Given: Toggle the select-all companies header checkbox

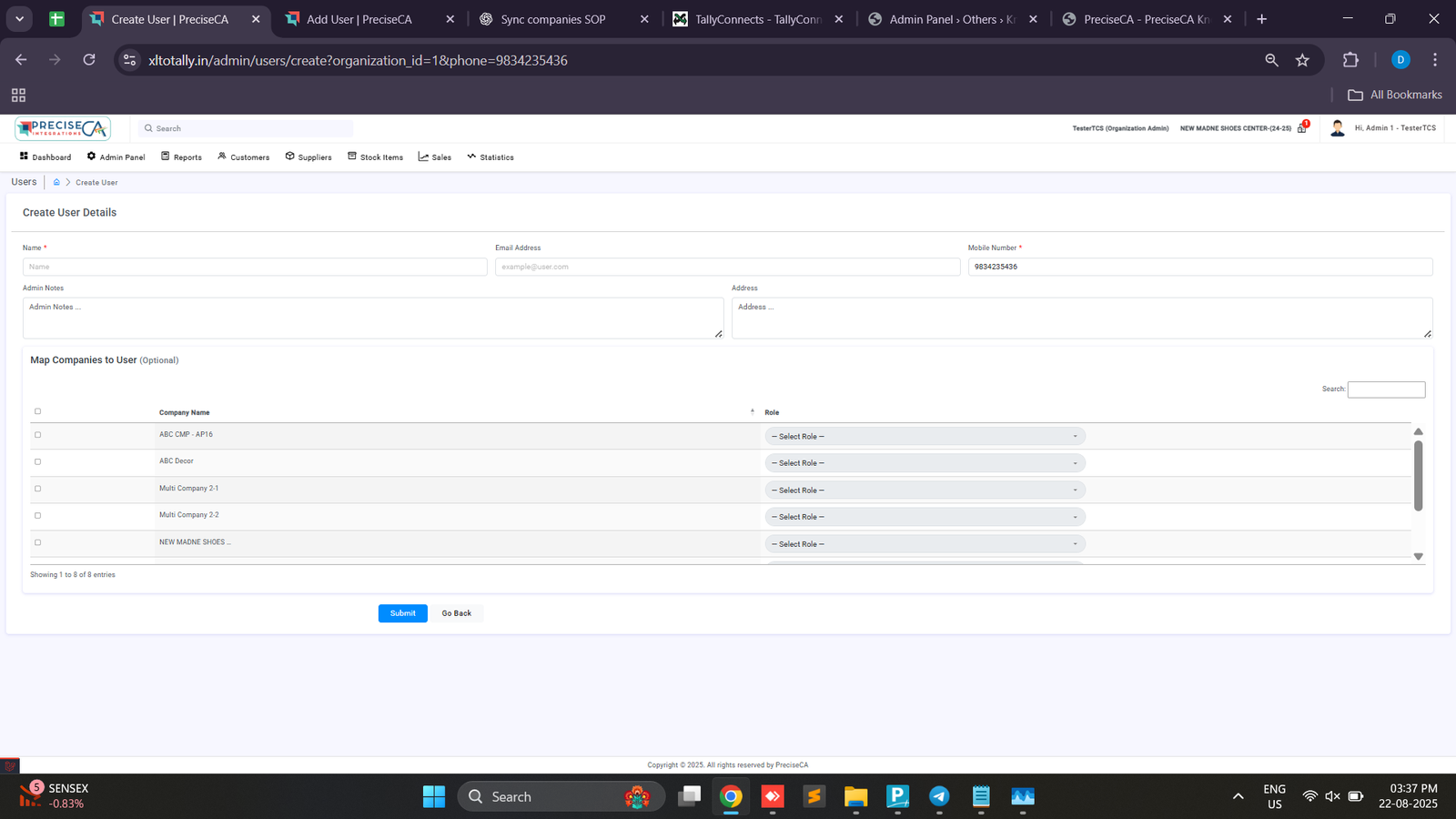Looking at the screenshot, I should click(x=37, y=411).
